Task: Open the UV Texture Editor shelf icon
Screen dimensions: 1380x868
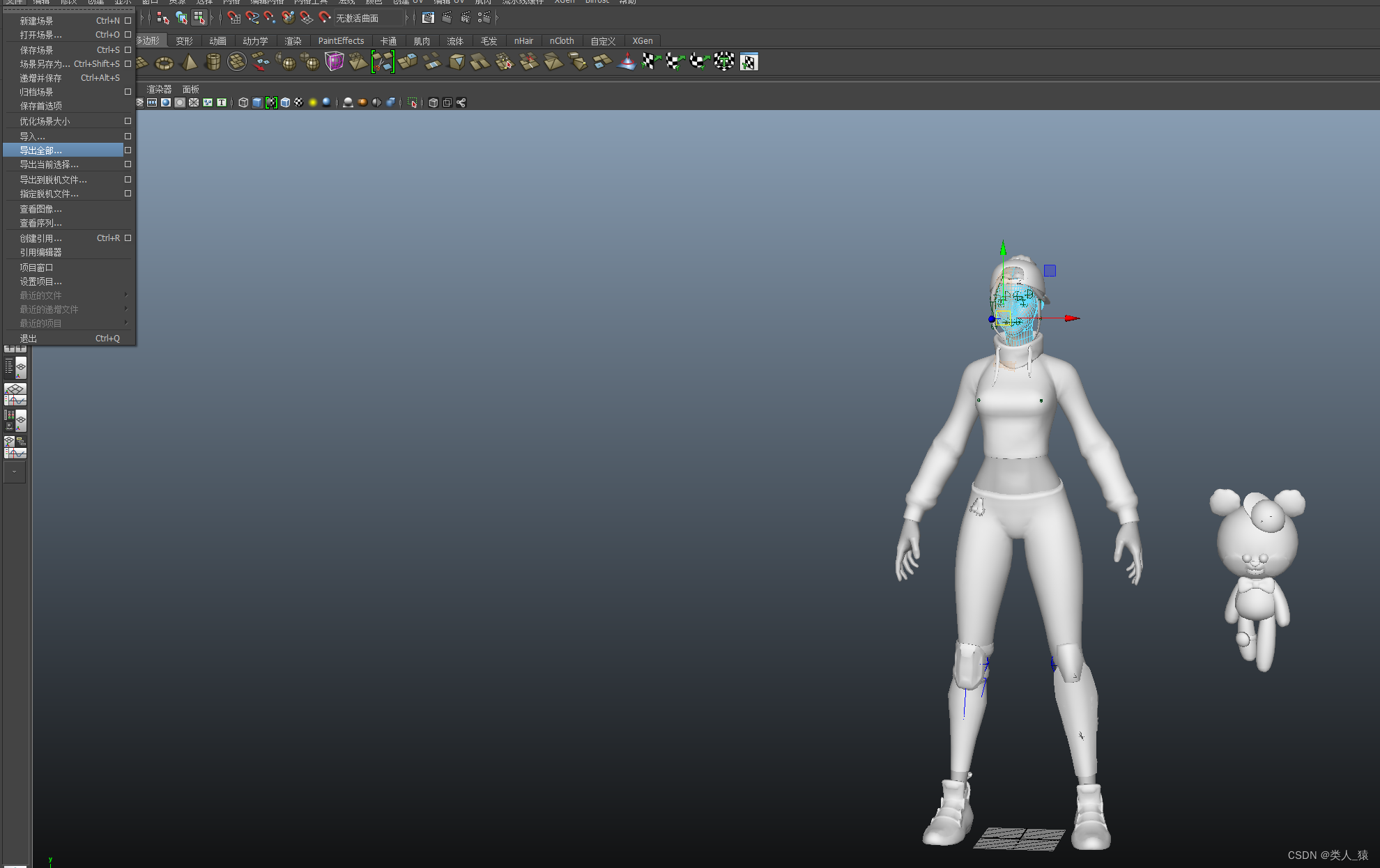Action: coord(749,63)
